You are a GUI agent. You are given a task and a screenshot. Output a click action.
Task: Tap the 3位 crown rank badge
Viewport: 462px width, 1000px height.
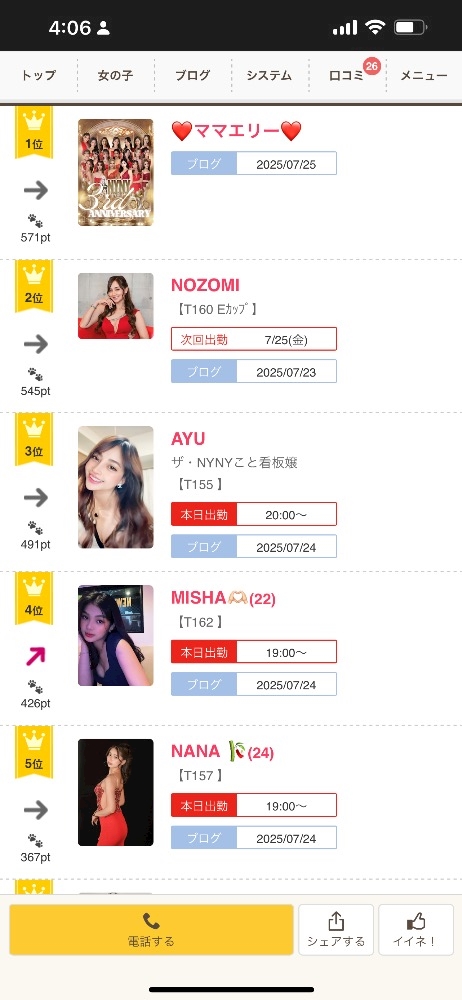coord(34,439)
